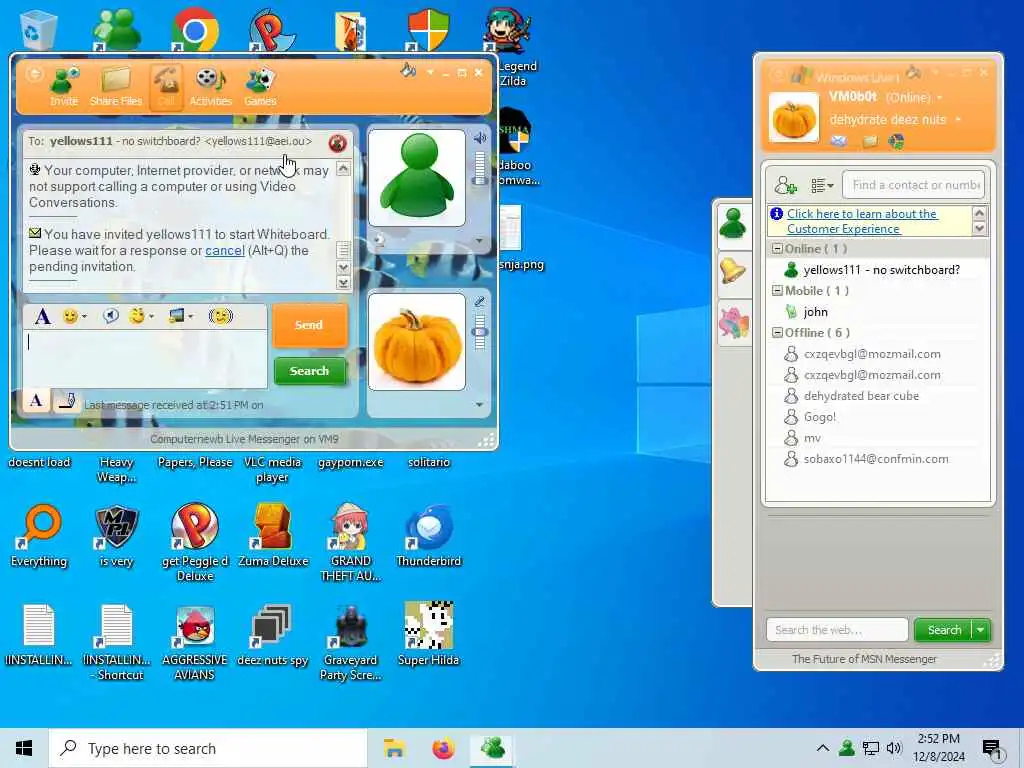The width and height of the screenshot is (1024, 768).
Task: Jump to the bottom of the conversation history
Action: point(343,283)
